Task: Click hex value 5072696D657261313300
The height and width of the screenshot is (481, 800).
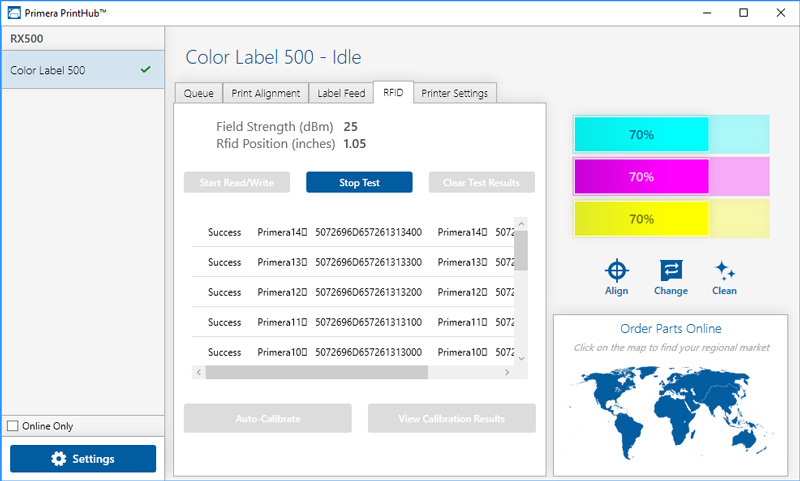Action: [368, 262]
